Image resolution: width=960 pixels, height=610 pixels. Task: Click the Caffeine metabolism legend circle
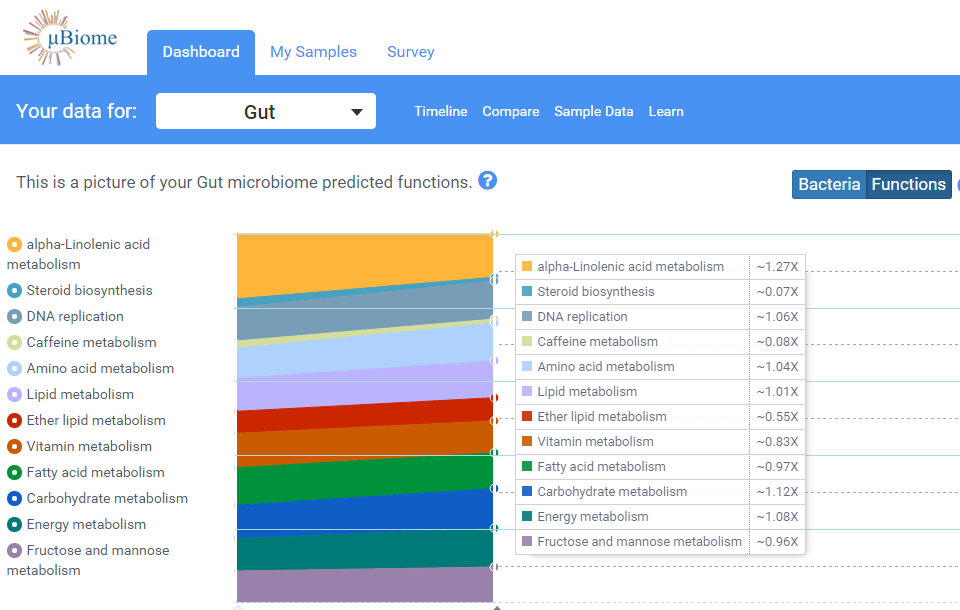pos(14,343)
